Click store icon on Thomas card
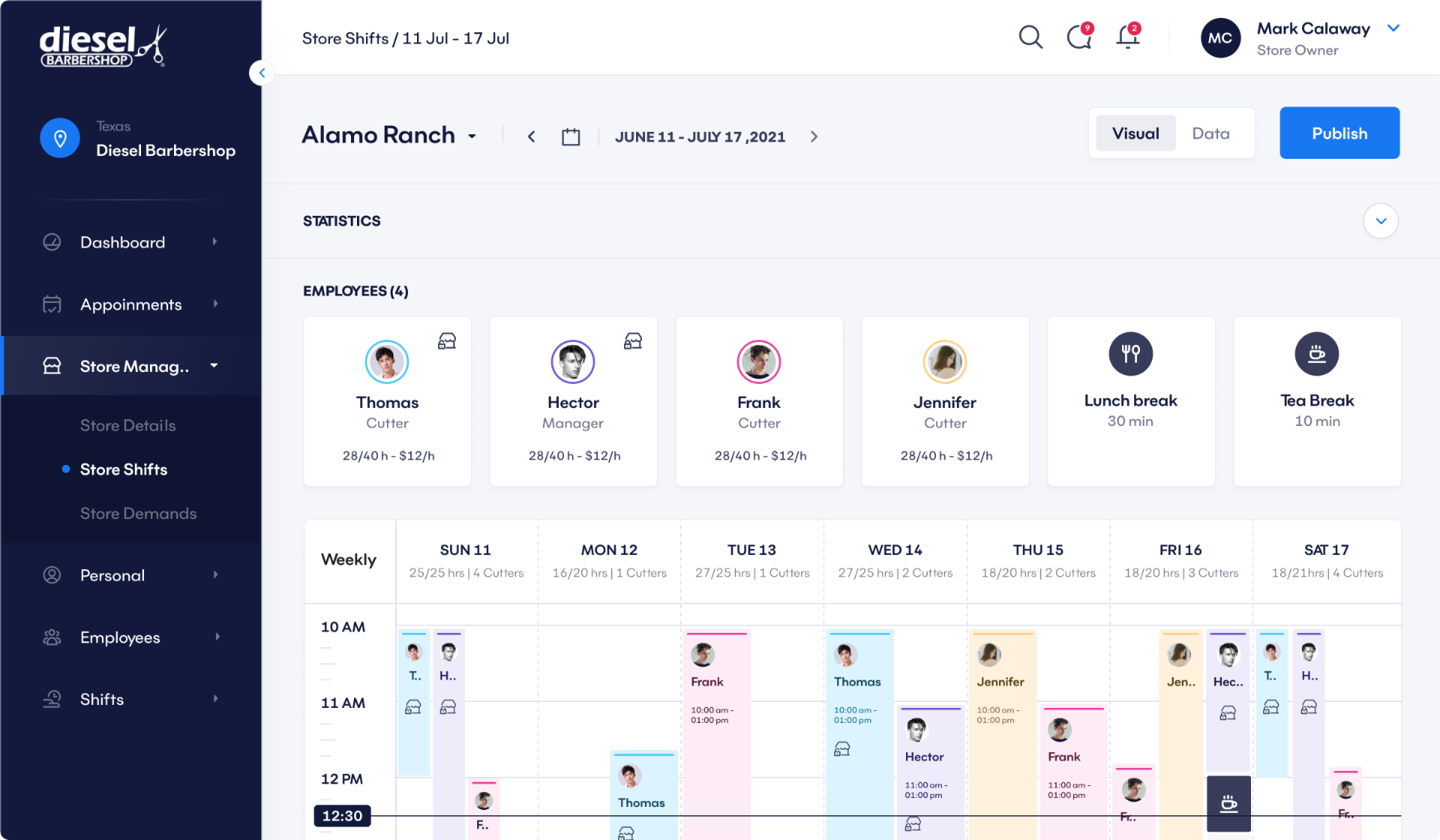The height and width of the screenshot is (840, 1440). click(x=447, y=341)
